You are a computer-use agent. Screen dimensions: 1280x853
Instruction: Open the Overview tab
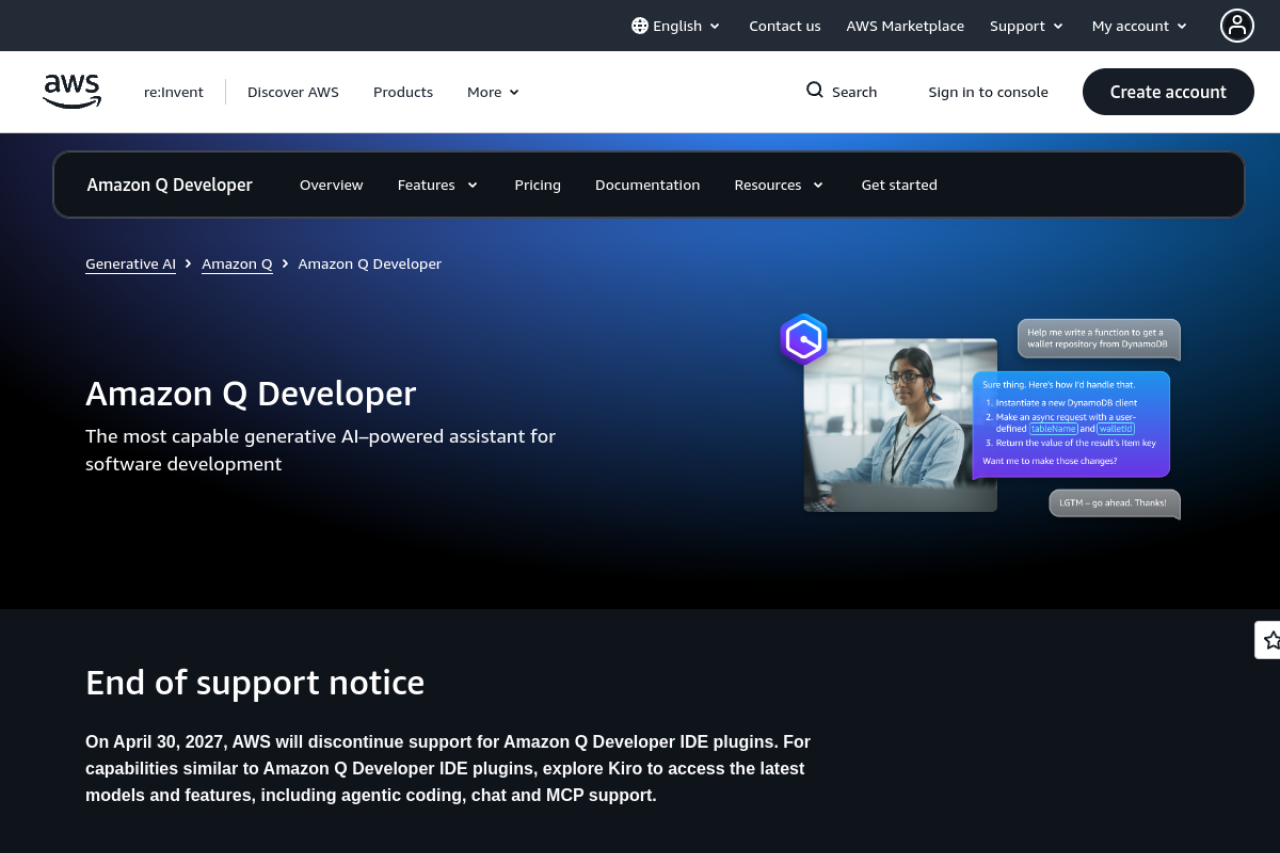tap(331, 185)
